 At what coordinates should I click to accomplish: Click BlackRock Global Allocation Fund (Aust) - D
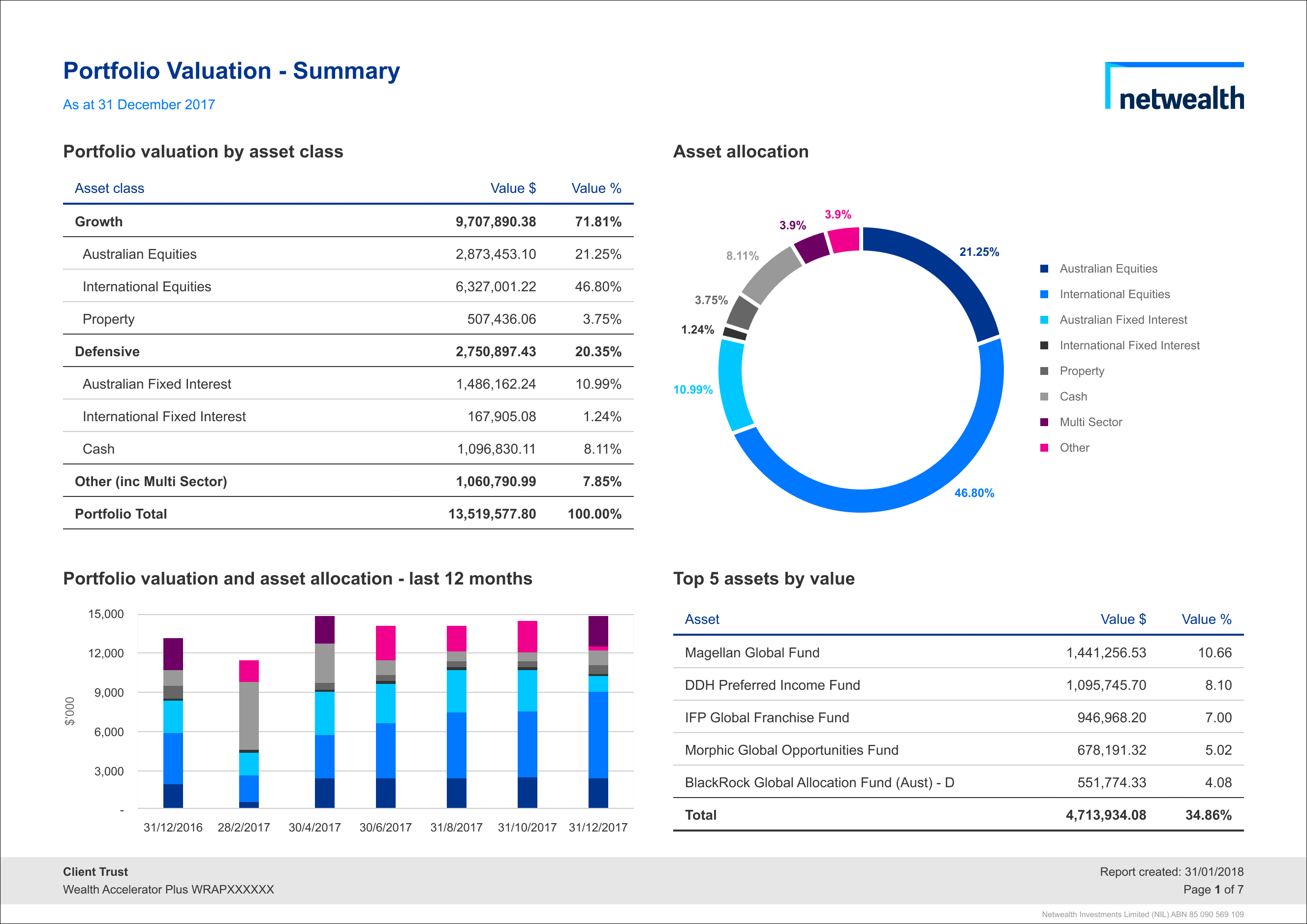(x=819, y=782)
